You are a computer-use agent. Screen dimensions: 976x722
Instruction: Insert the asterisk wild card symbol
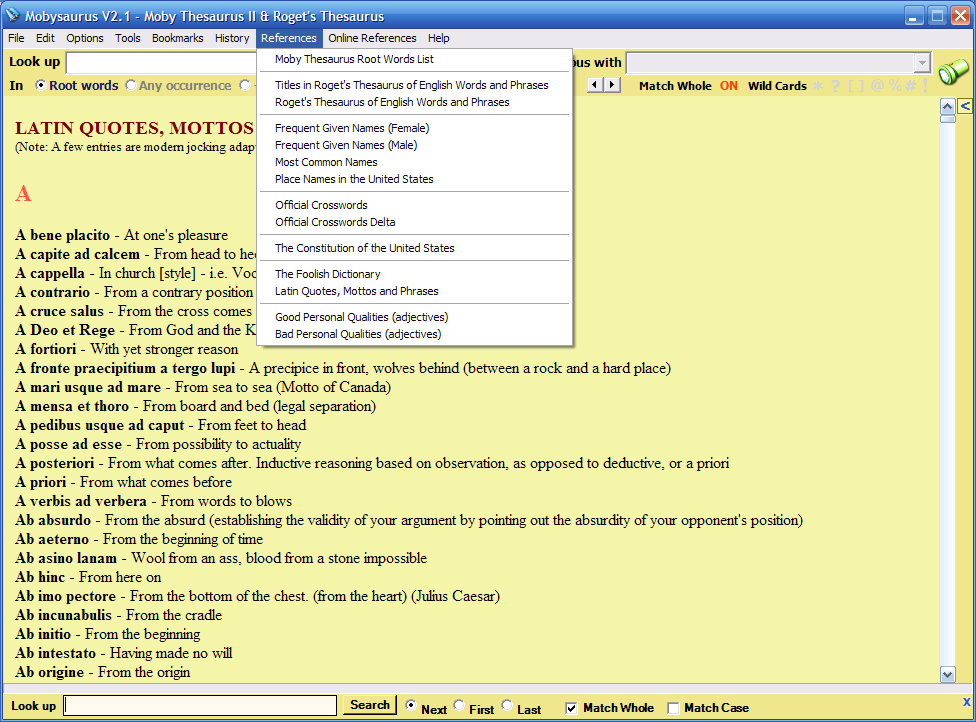[x=818, y=86]
